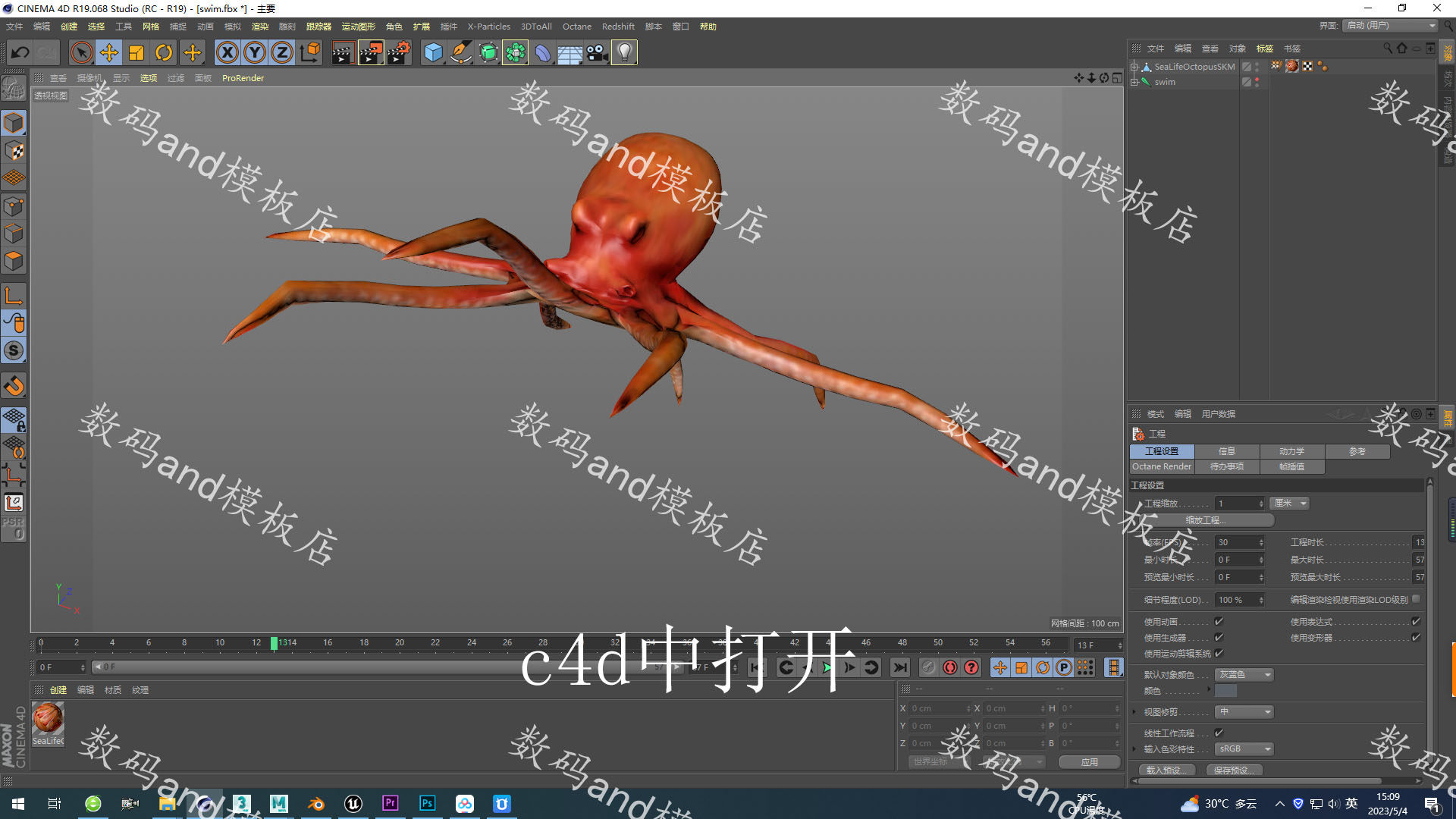Toggle the Z axis lock

[x=282, y=52]
